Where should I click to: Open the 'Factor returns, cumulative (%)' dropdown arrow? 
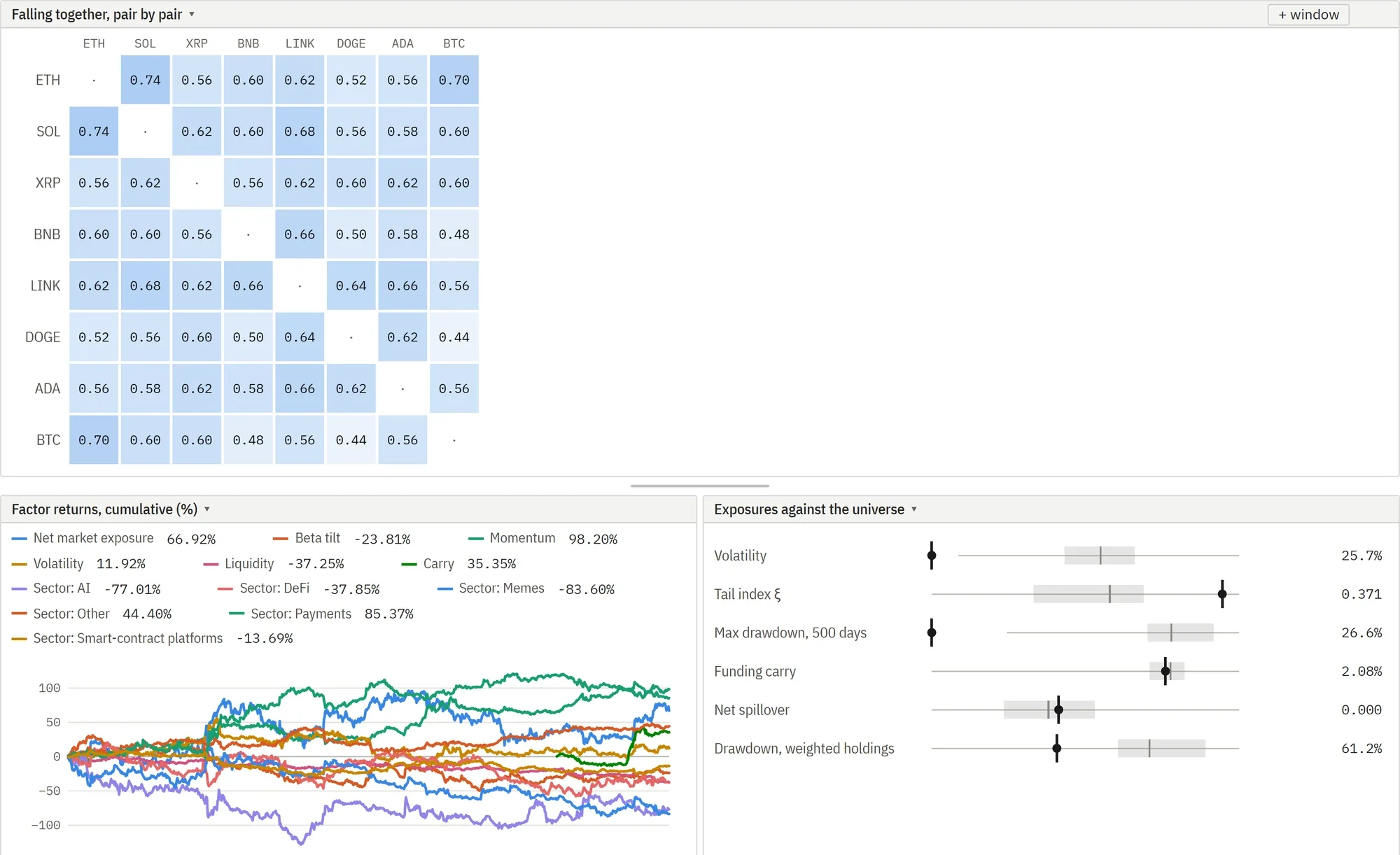(x=207, y=509)
